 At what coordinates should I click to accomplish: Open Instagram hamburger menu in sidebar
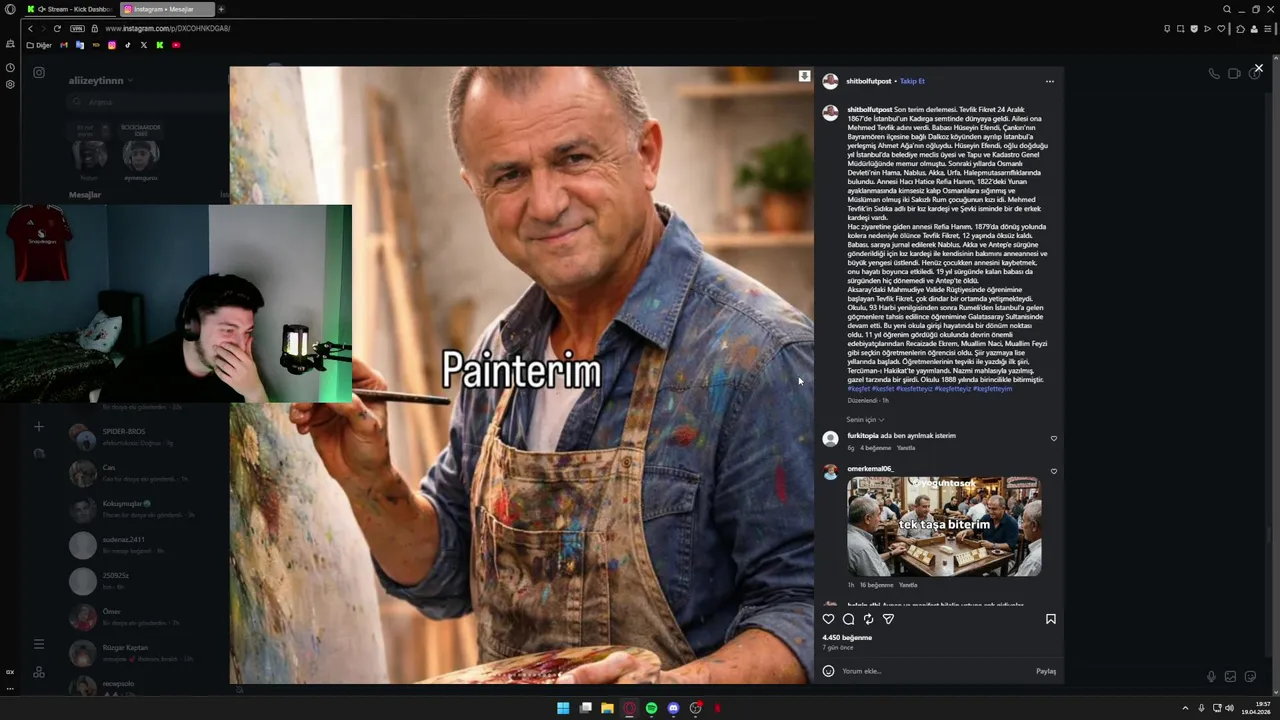pos(39,644)
